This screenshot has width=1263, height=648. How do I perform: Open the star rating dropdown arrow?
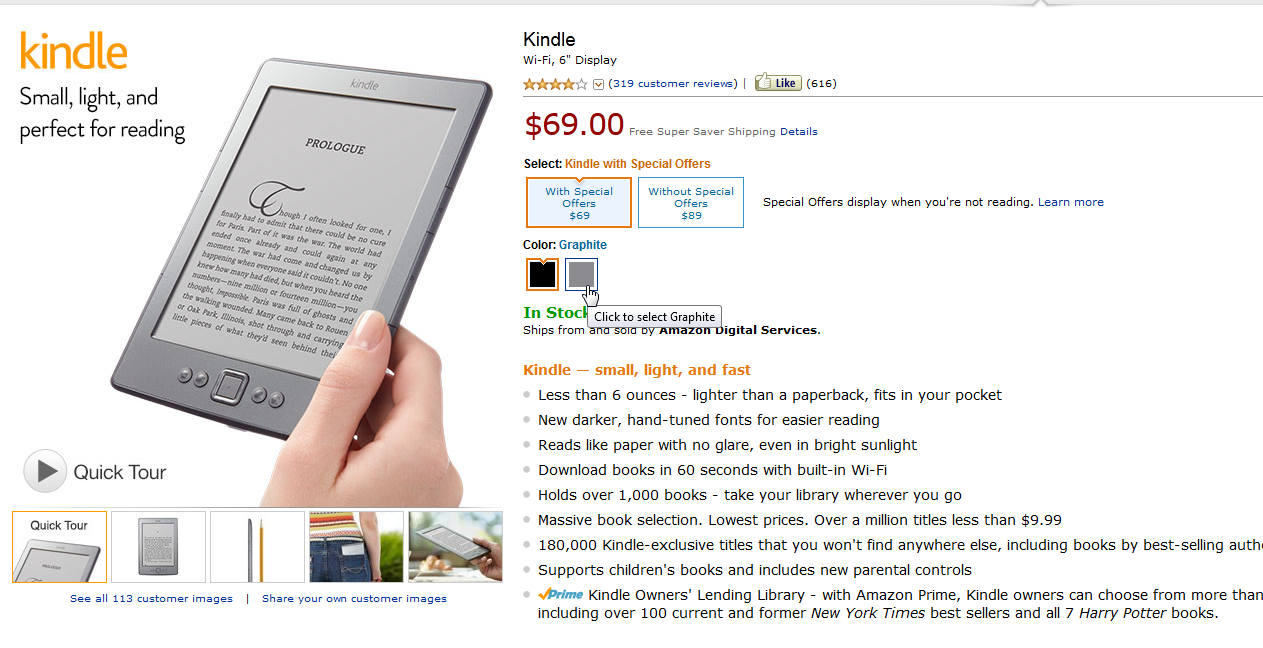tap(598, 84)
